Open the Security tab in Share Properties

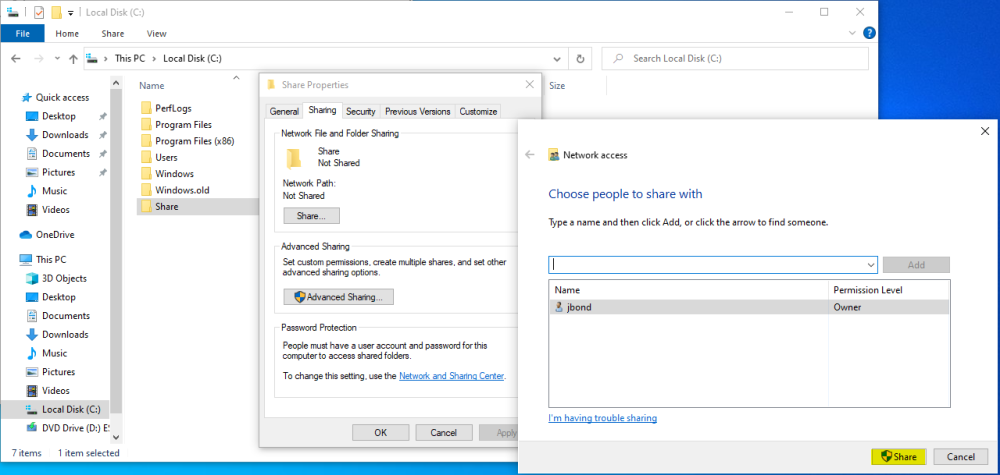tap(361, 112)
